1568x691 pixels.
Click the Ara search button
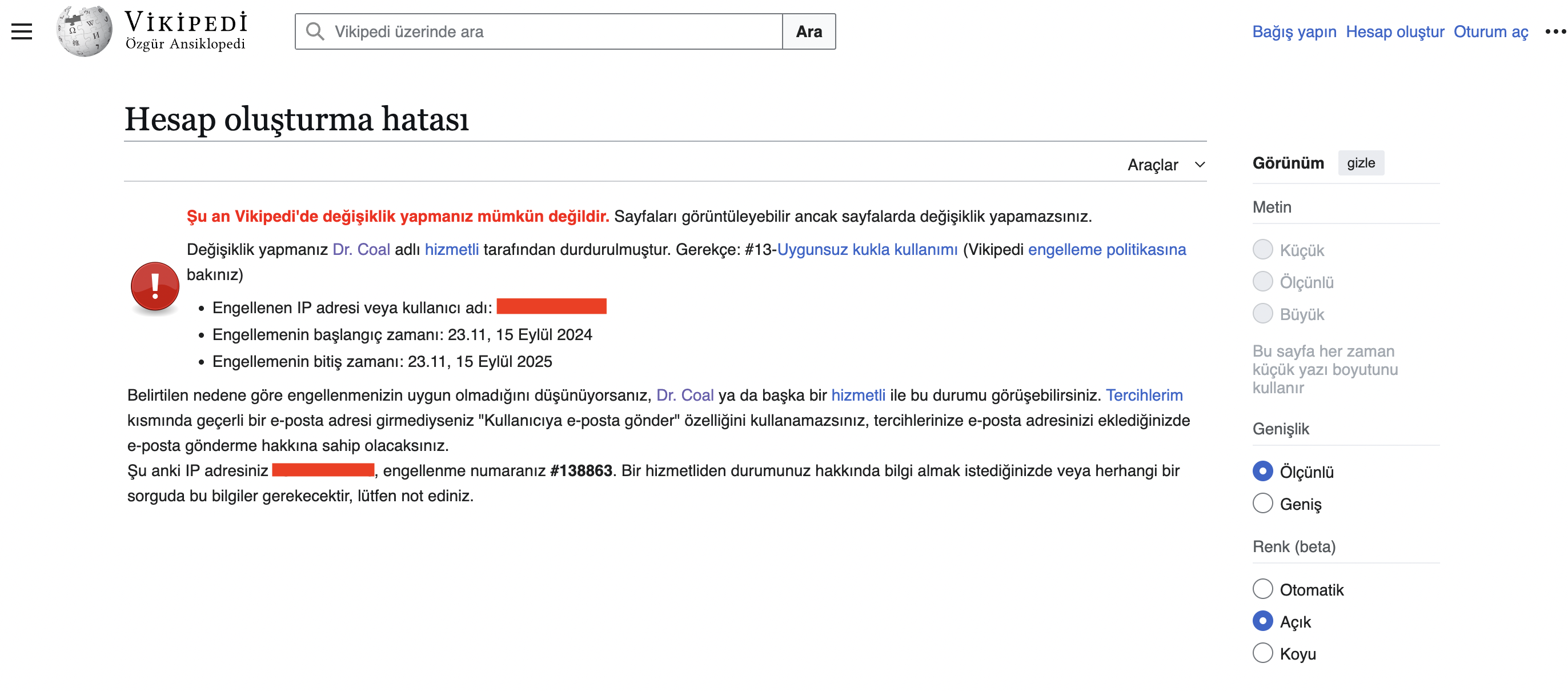coord(809,31)
